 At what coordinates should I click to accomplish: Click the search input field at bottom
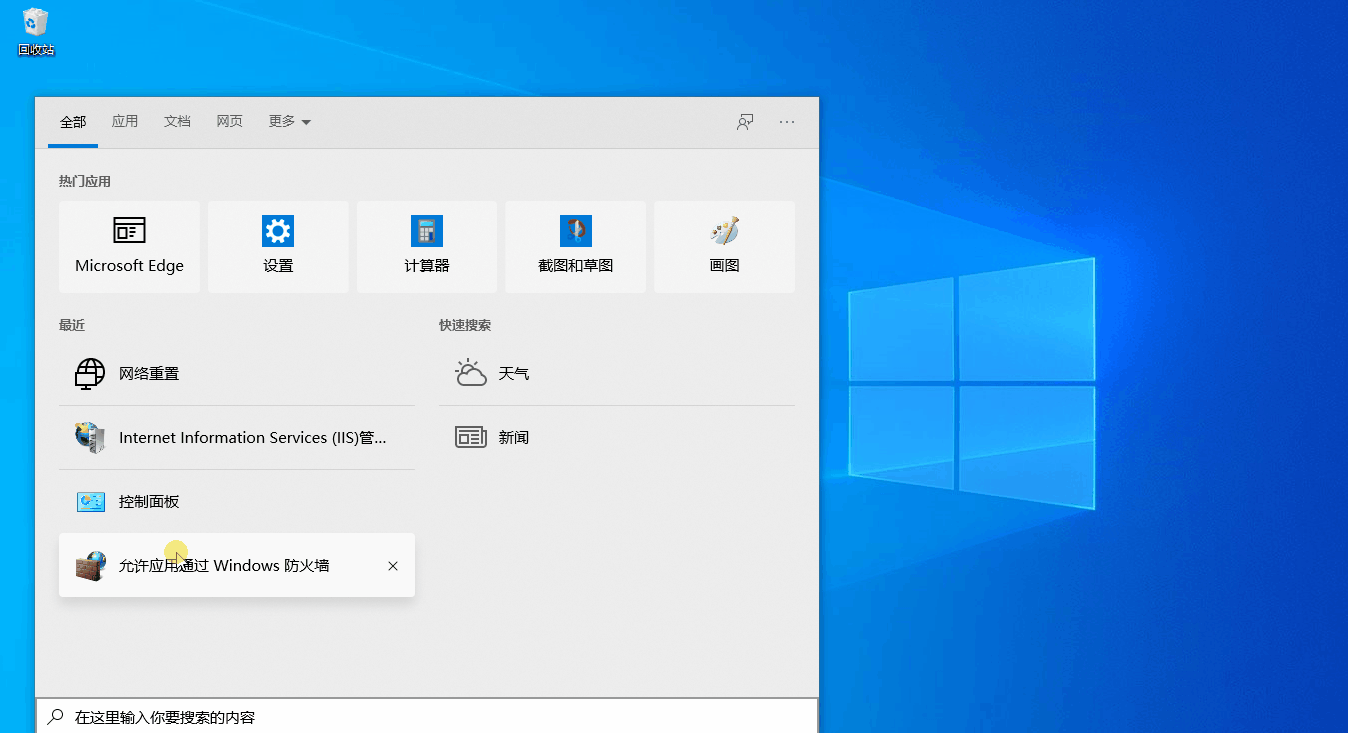tap(427, 716)
